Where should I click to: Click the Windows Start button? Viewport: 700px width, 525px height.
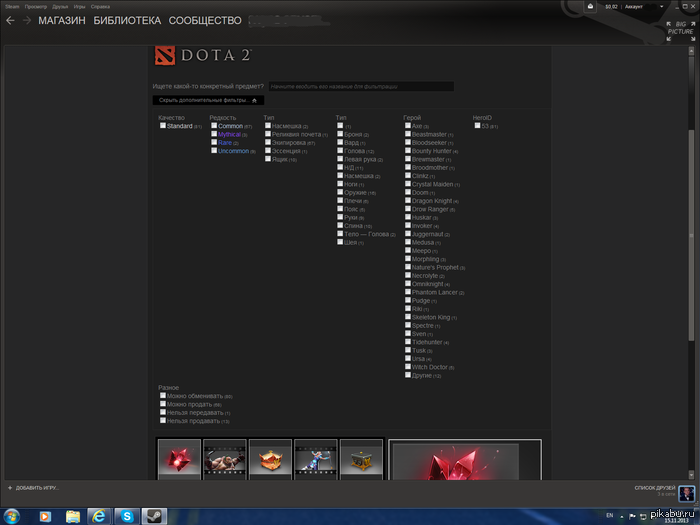(x=16, y=515)
